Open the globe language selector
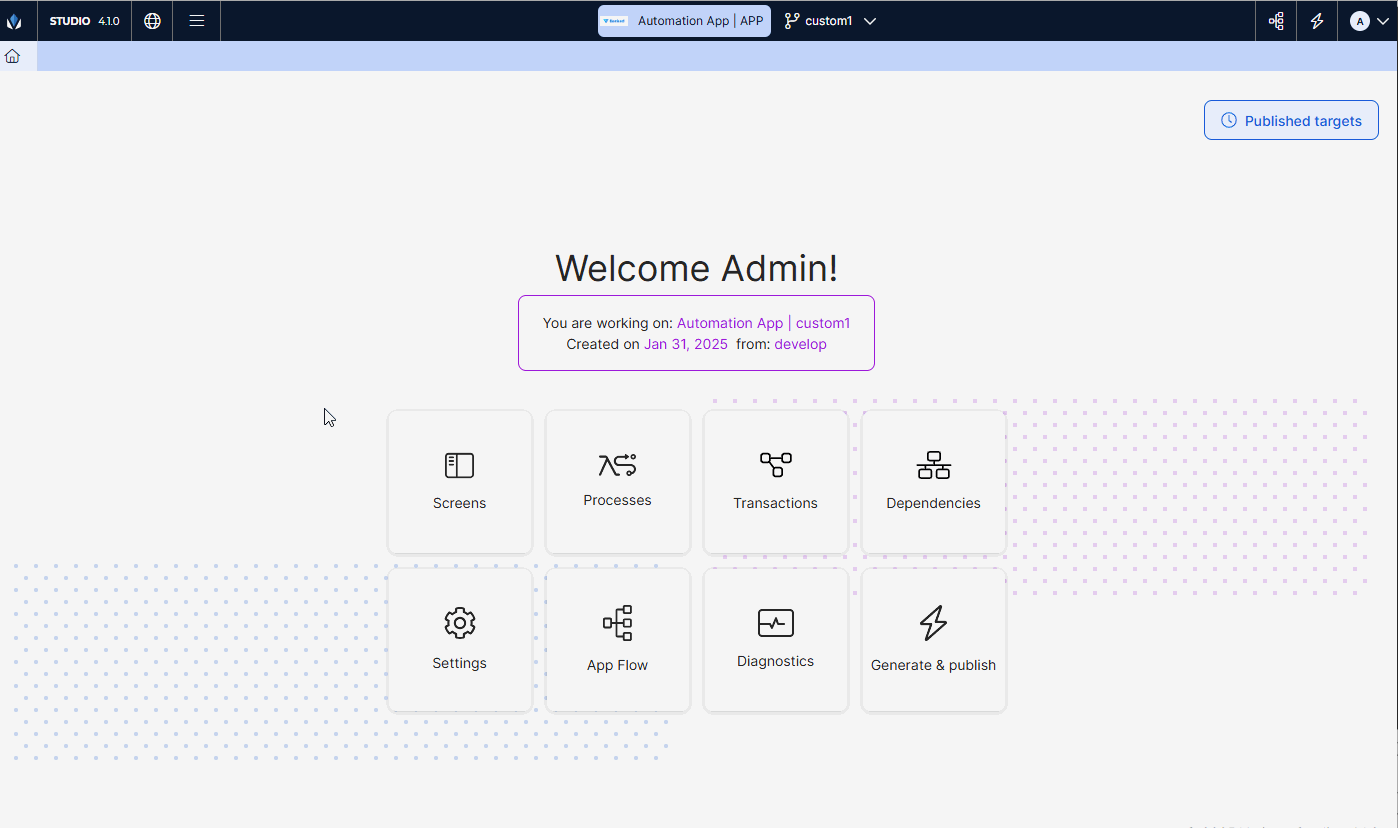 pos(152,21)
